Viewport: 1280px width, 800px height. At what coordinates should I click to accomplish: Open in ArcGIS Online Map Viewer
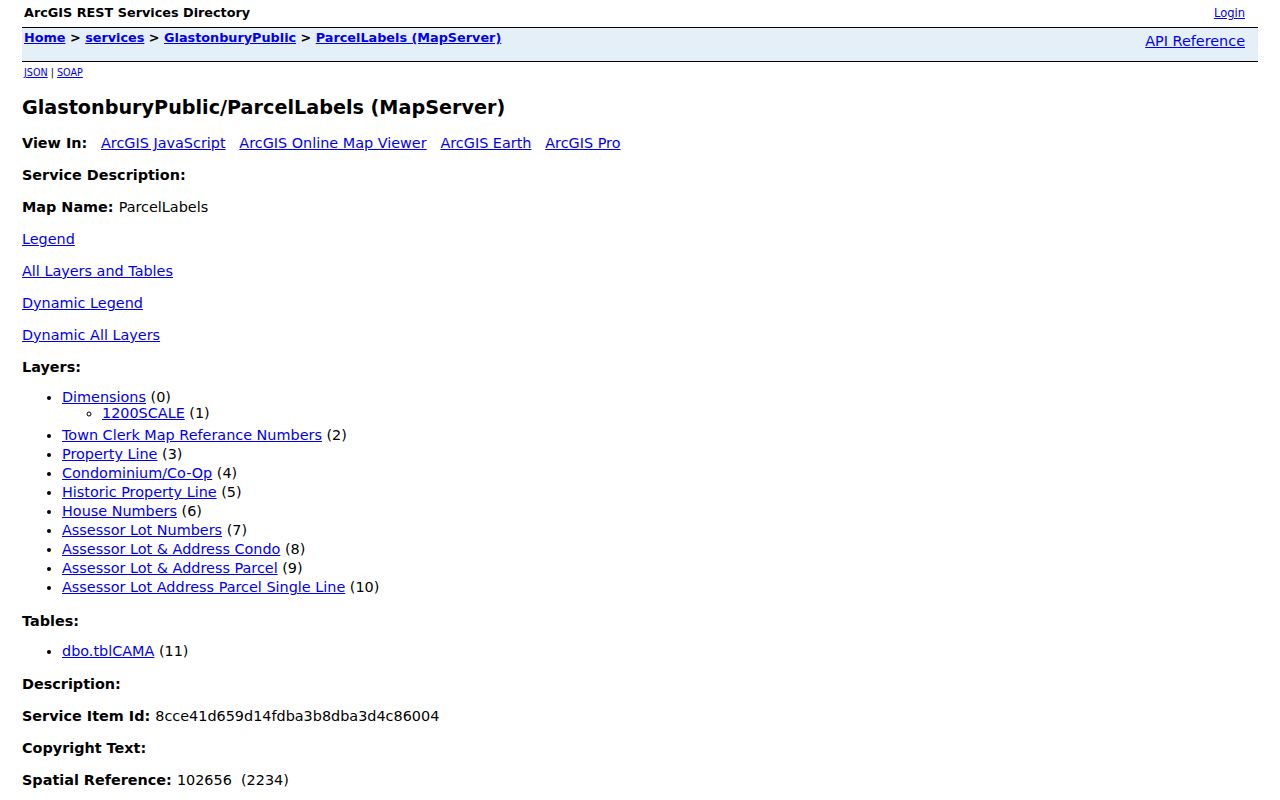pos(333,143)
